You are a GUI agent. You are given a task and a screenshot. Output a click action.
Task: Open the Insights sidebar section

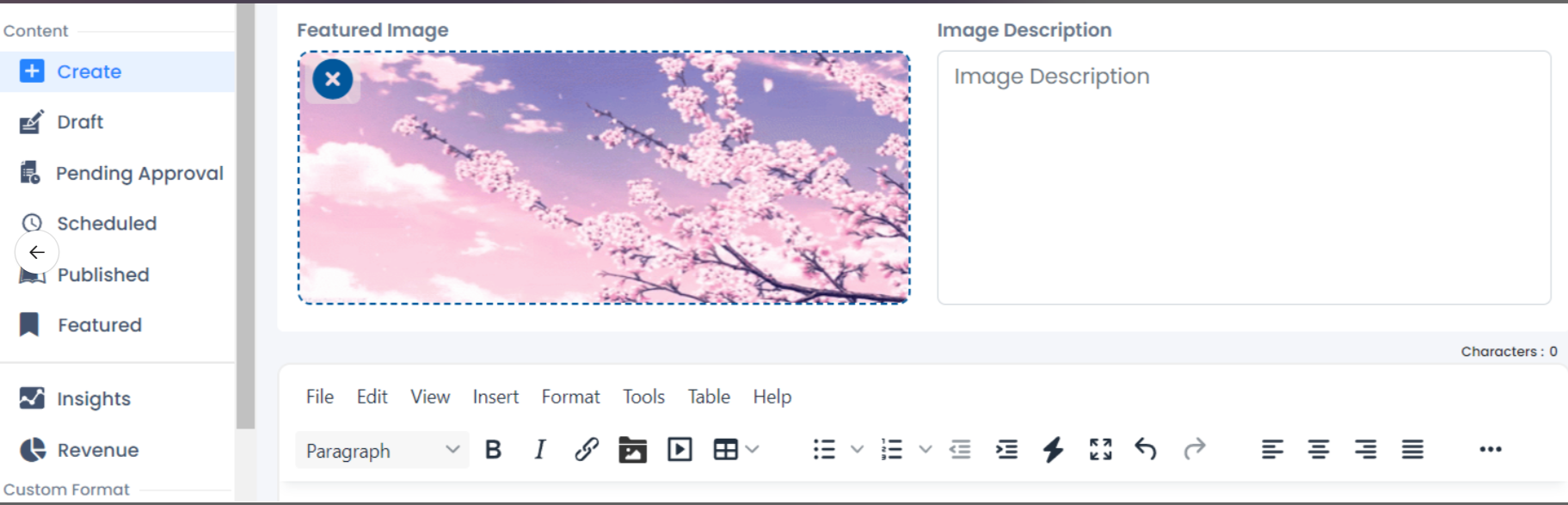coord(94,399)
